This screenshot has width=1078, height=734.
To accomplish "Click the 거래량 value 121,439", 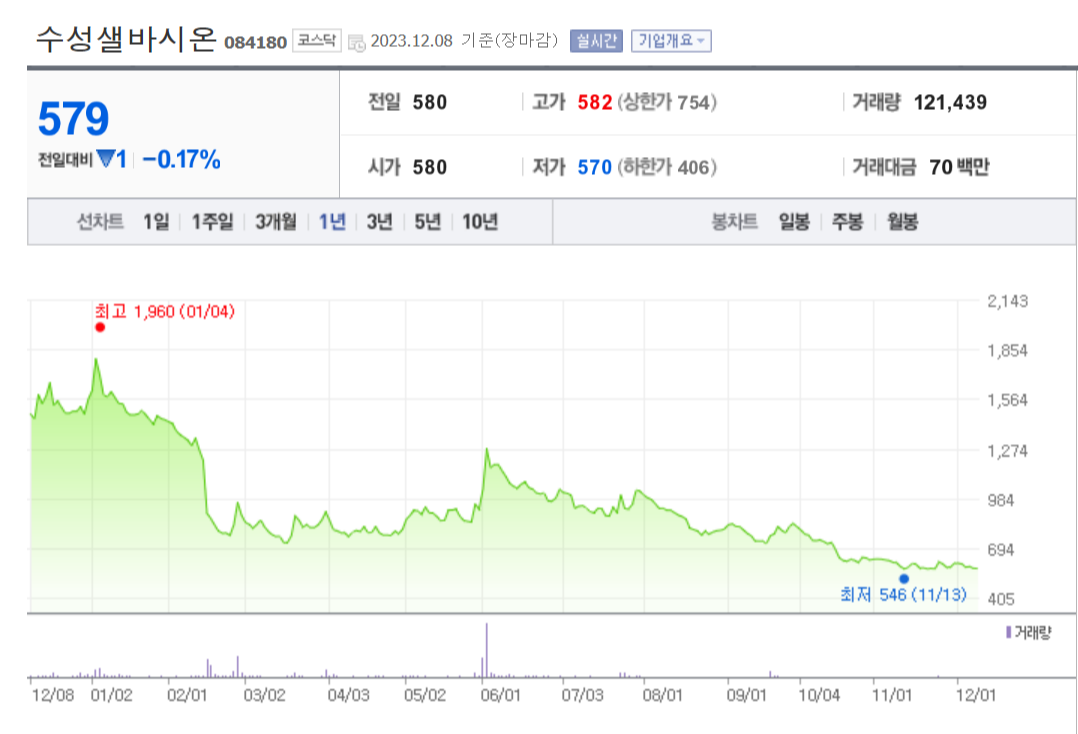I will click(950, 102).
